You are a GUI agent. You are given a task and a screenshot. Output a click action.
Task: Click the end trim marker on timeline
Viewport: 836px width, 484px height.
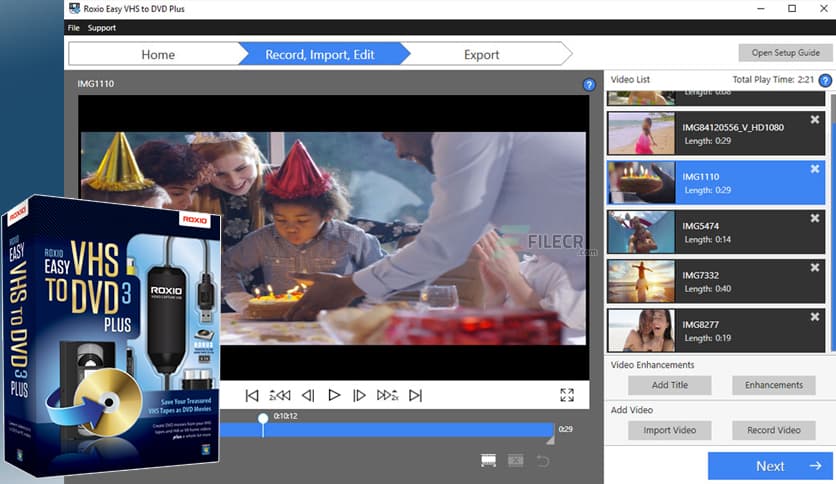(551, 440)
